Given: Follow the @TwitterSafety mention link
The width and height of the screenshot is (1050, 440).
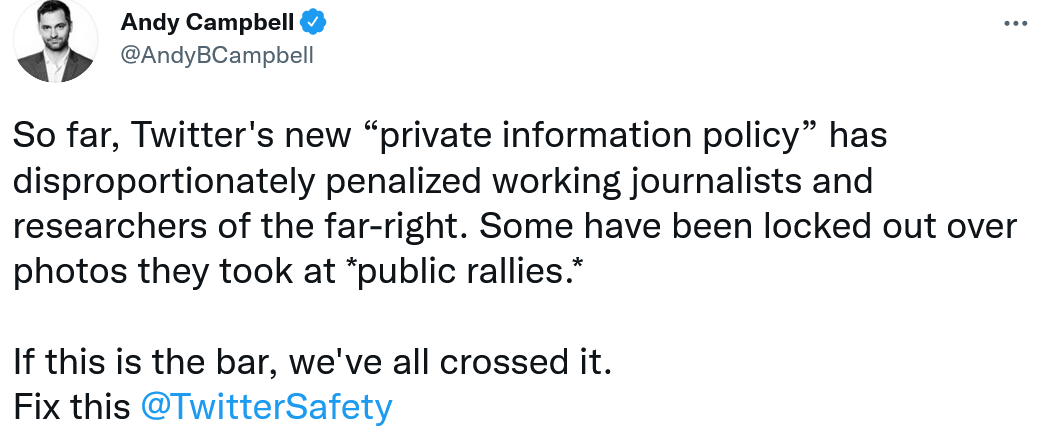Looking at the screenshot, I should [x=267, y=407].
